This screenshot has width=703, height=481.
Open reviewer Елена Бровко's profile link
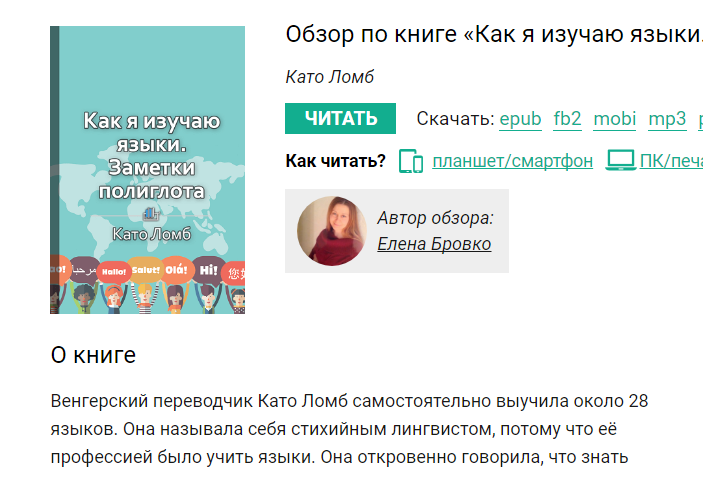434,244
